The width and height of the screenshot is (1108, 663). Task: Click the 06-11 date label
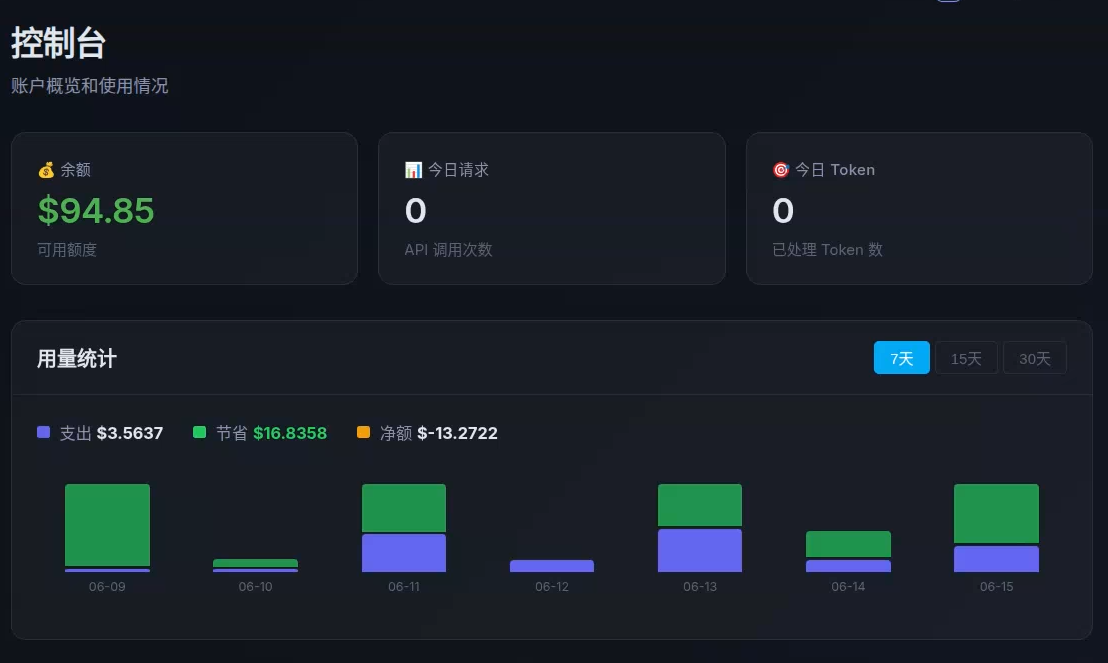click(403, 587)
